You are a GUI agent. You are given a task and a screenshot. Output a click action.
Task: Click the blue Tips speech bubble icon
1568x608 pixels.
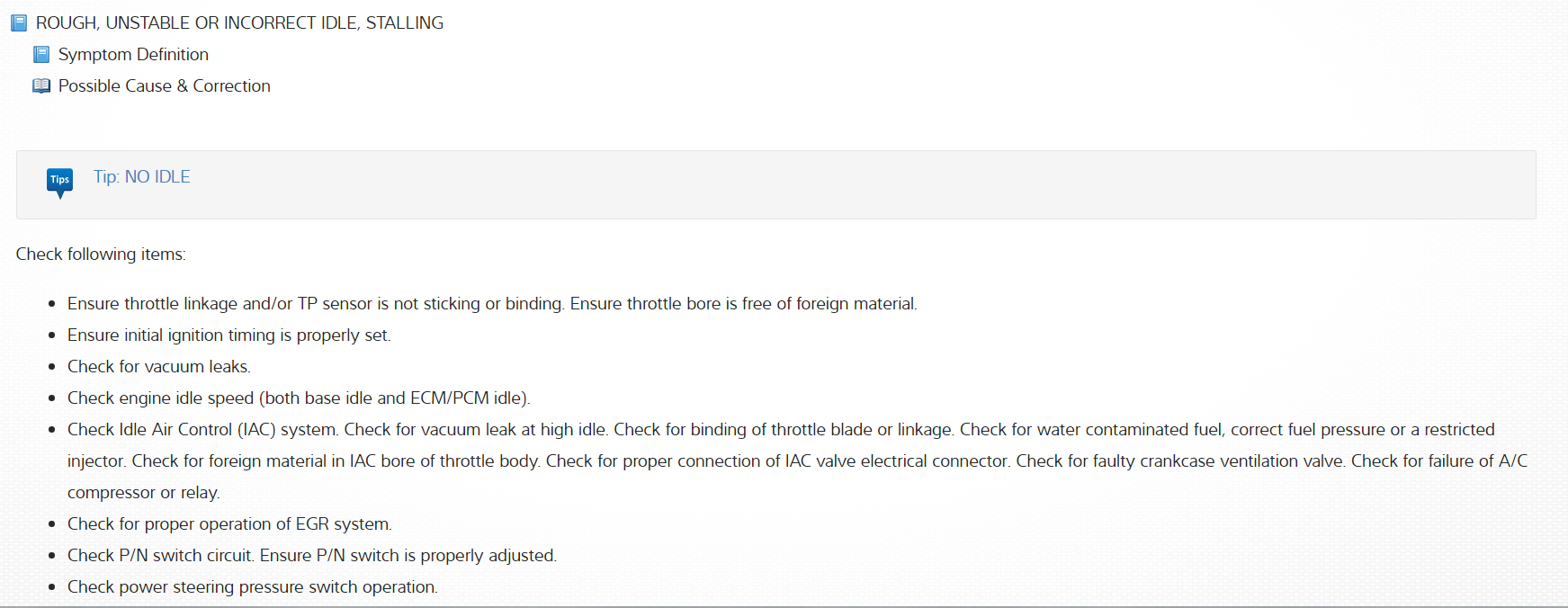pos(60,181)
